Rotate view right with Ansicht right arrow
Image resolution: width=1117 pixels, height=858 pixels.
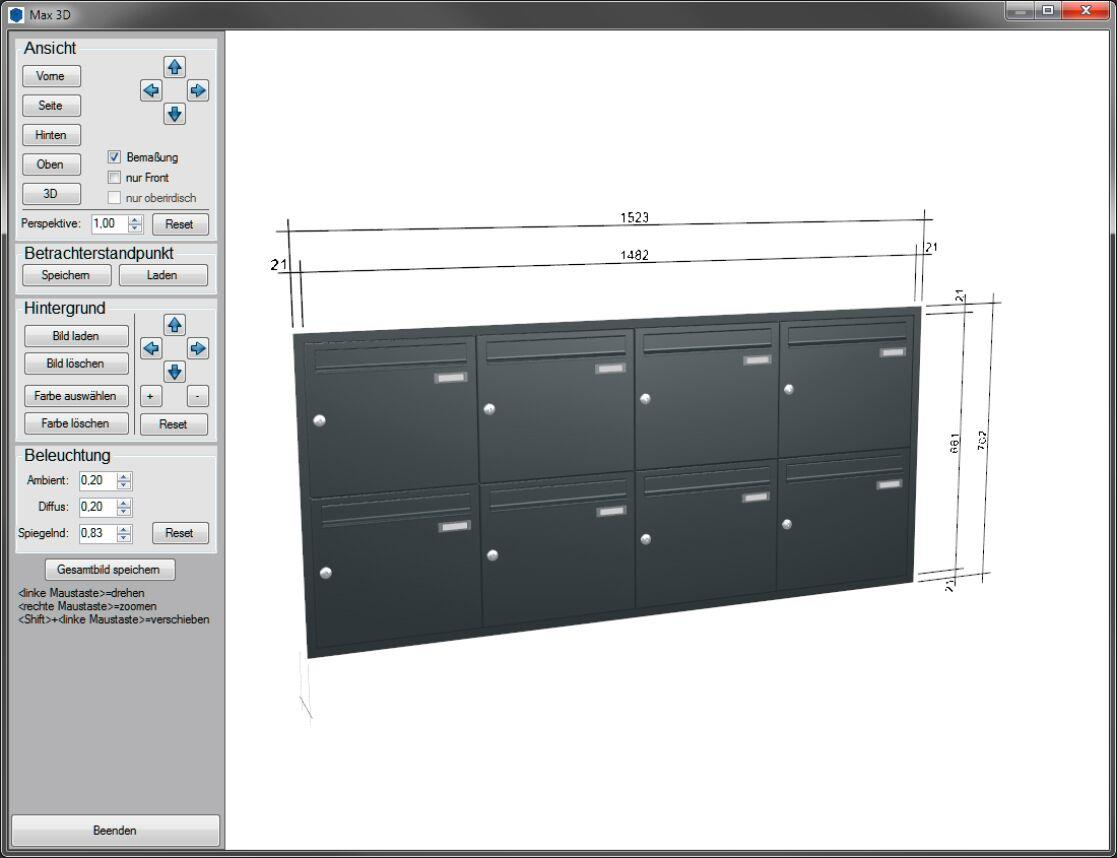click(x=198, y=91)
